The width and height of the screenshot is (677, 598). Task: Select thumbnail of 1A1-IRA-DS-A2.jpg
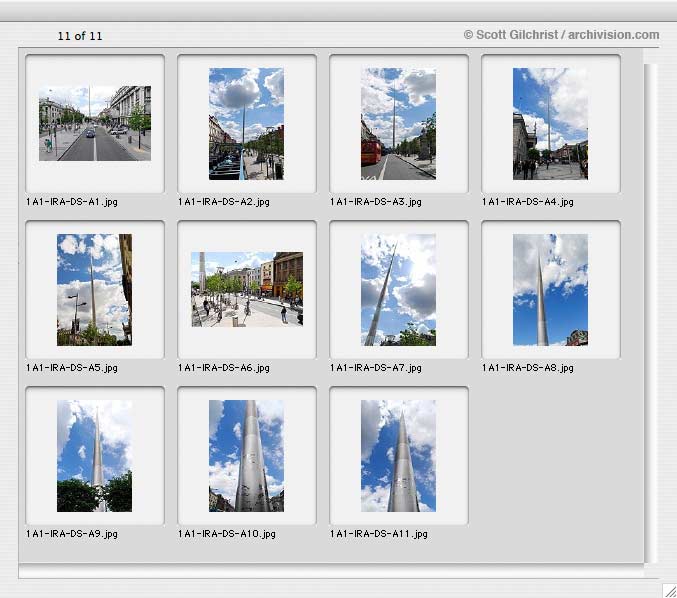(247, 123)
